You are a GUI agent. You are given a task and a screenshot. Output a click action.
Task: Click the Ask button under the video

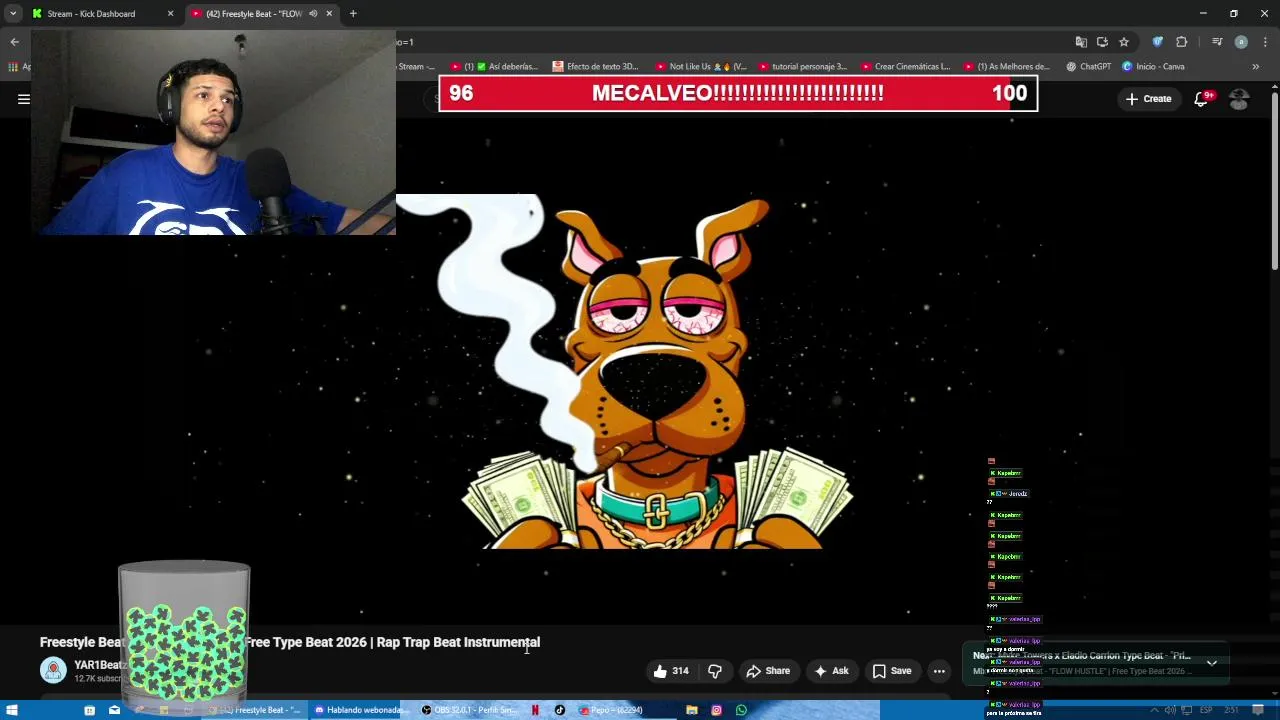point(831,671)
